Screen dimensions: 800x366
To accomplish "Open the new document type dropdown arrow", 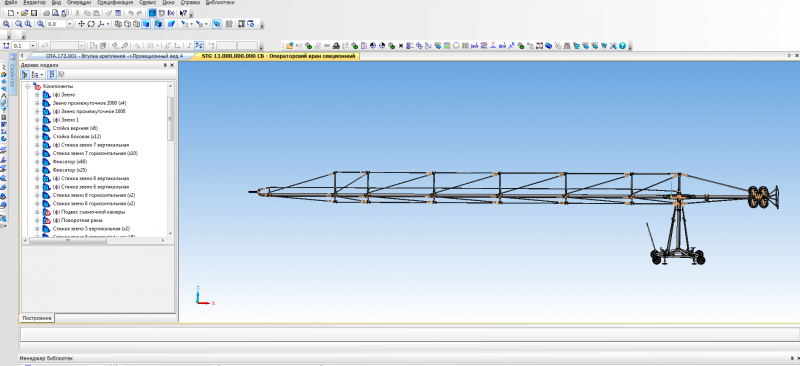I will click(17, 13).
